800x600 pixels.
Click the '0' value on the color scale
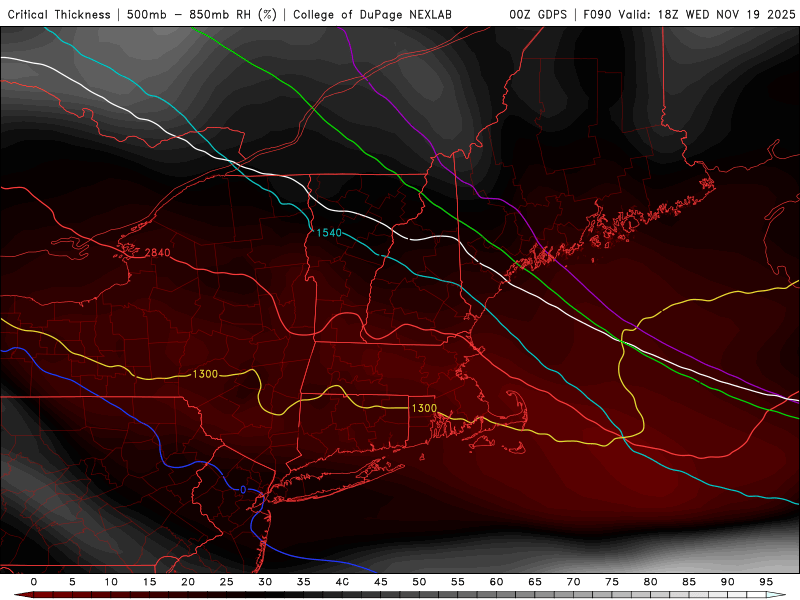click(34, 582)
